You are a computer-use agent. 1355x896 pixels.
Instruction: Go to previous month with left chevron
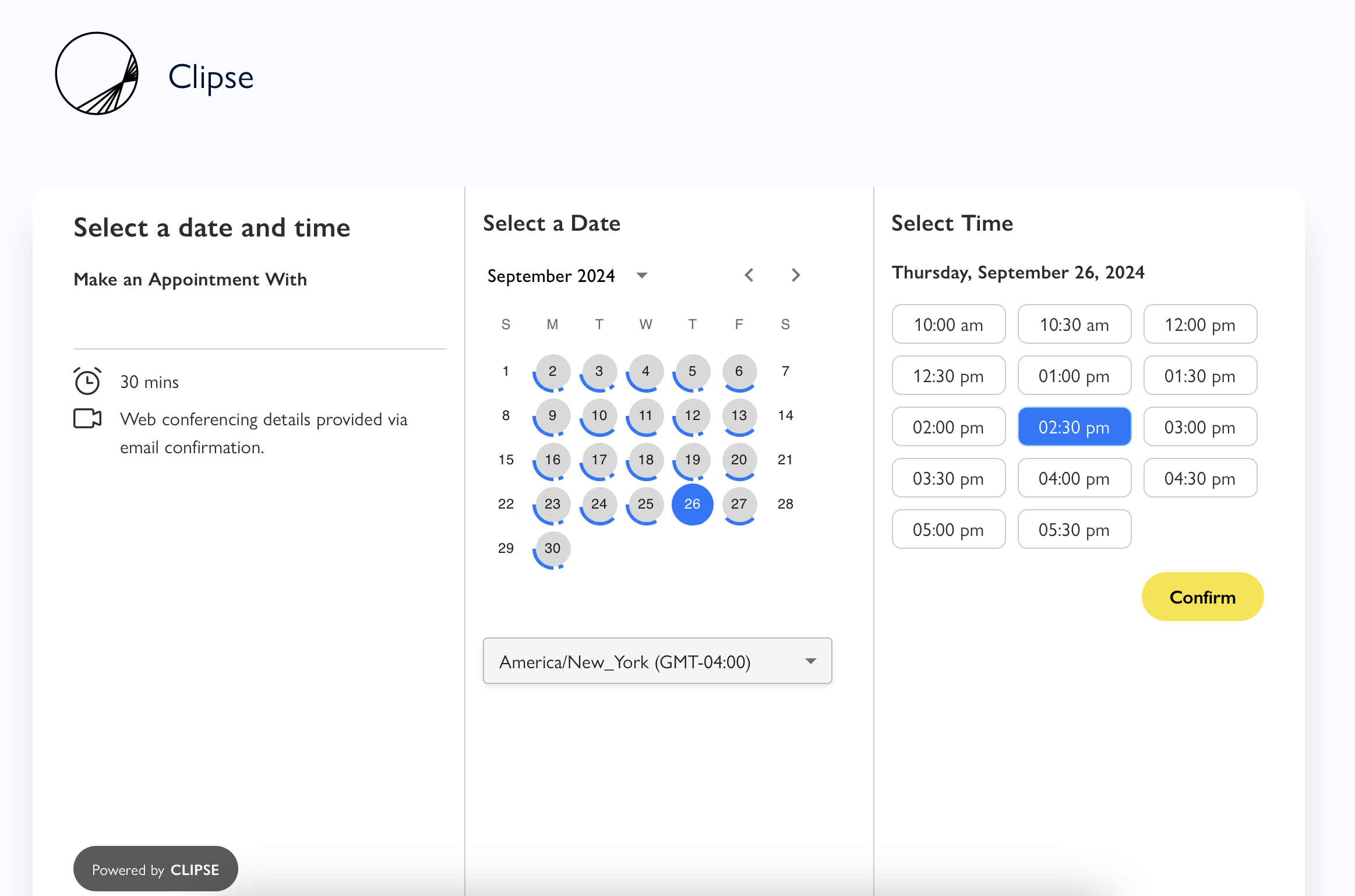tap(750, 275)
